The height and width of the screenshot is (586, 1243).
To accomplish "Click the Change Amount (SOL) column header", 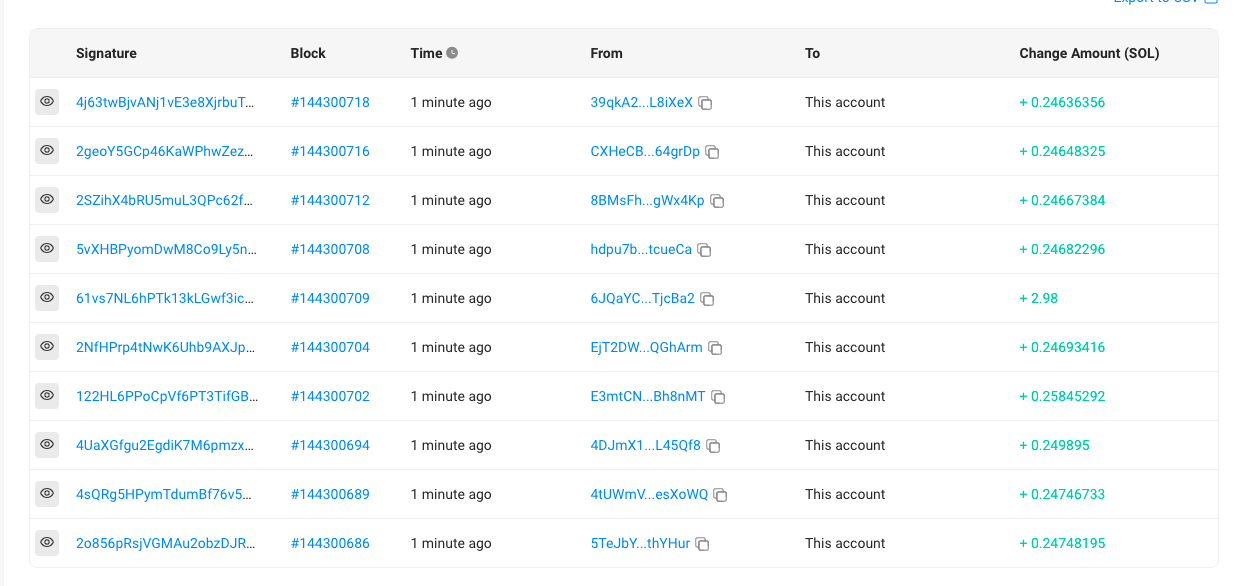I will (1089, 53).
